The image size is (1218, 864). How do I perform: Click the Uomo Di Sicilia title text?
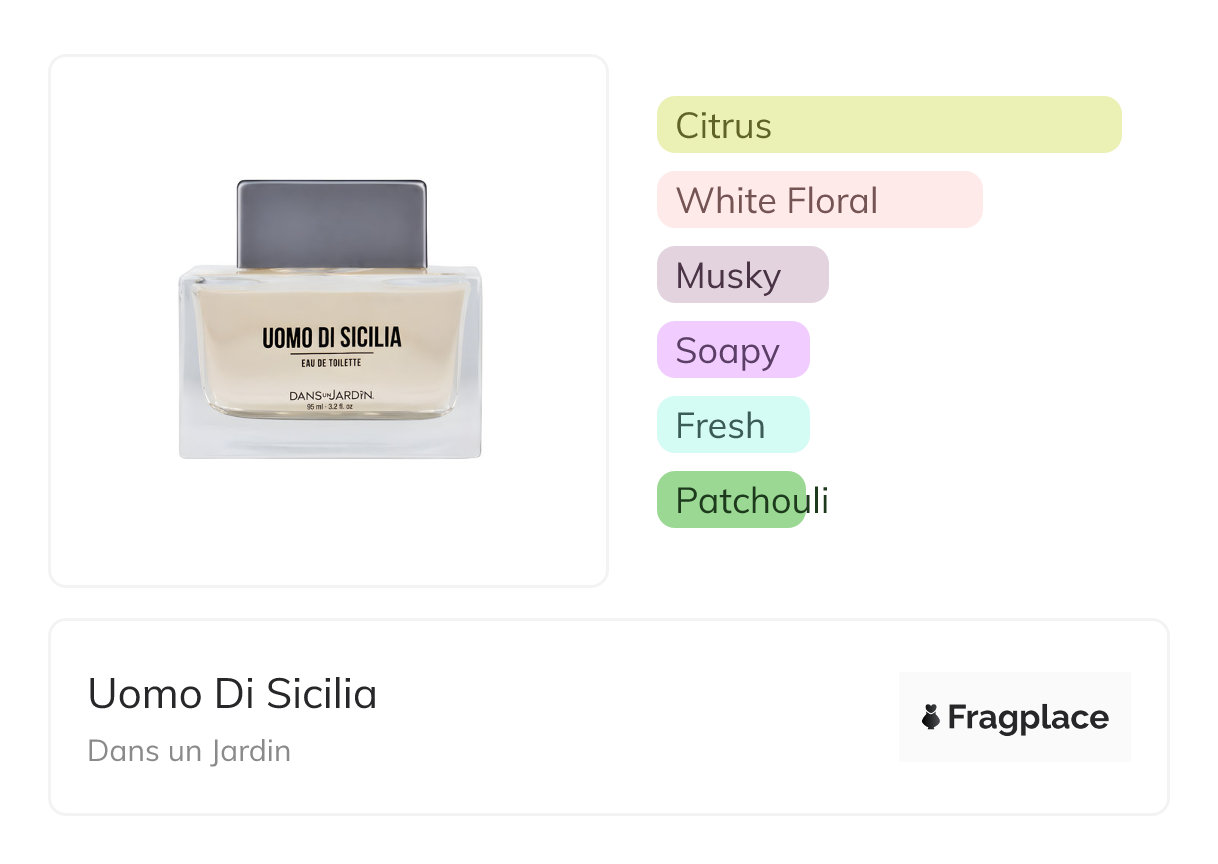(x=232, y=694)
